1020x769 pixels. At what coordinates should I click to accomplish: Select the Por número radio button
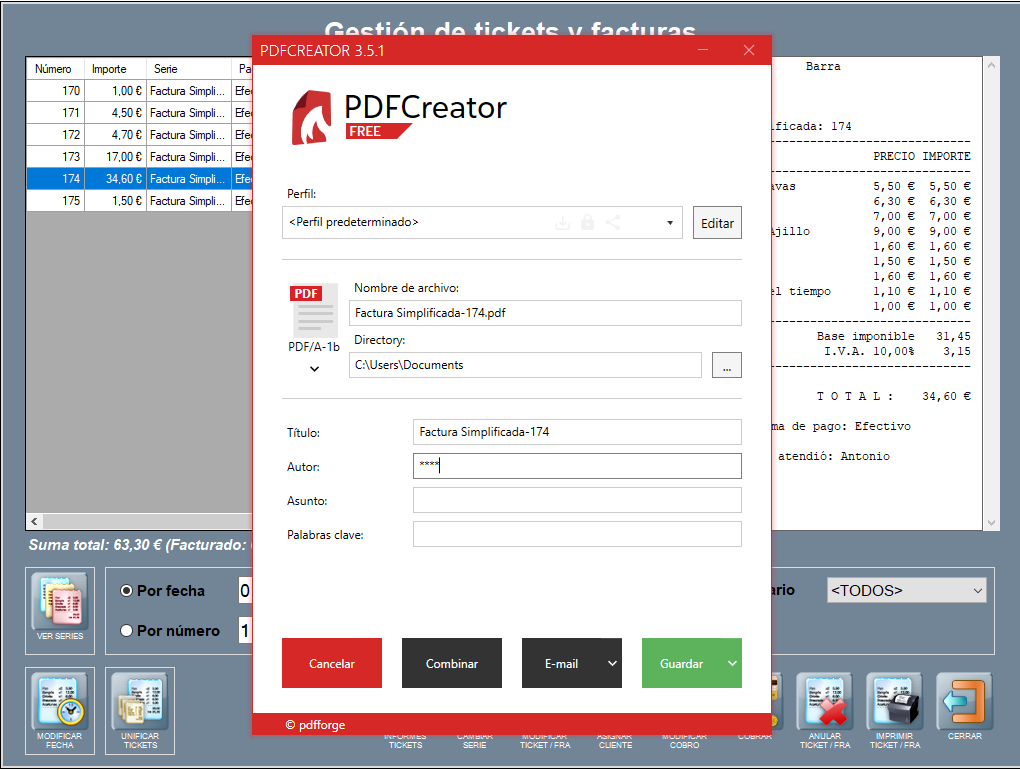coord(127,631)
